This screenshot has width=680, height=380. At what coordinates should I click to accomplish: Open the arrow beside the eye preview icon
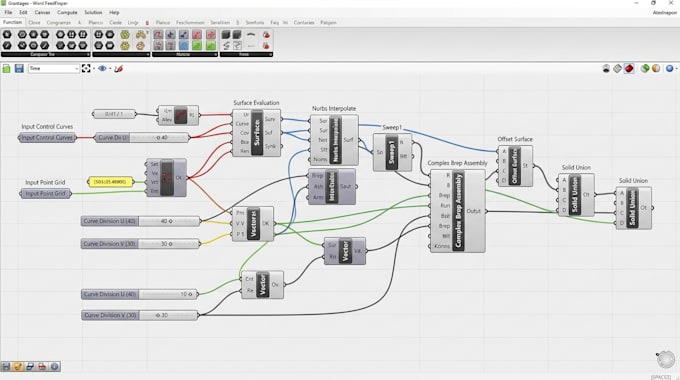(x=110, y=69)
